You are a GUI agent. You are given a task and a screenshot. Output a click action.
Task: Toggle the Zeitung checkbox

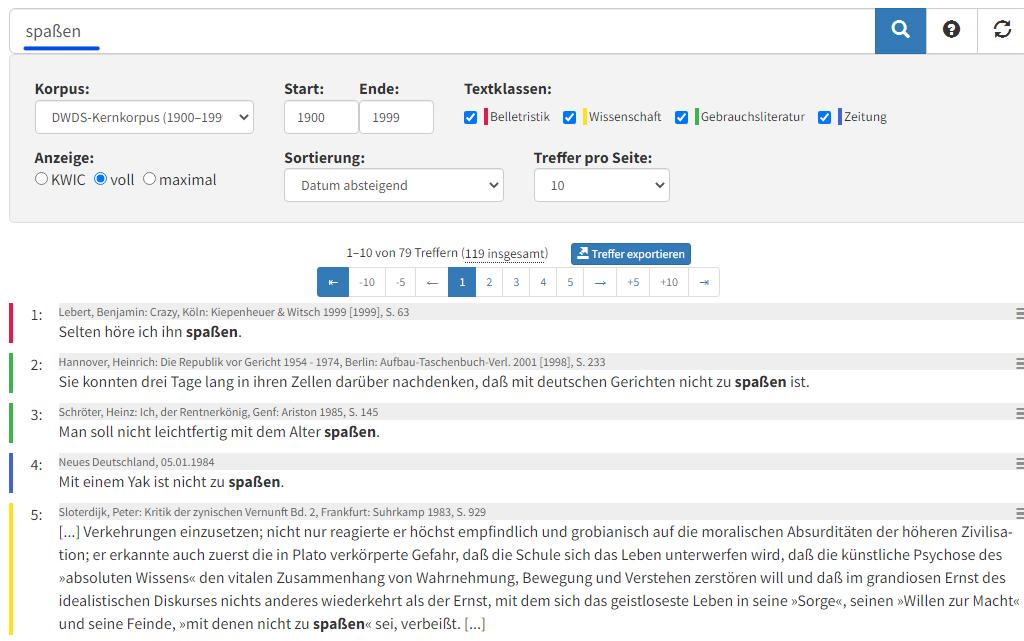pyautogui.click(x=824, y=117)
